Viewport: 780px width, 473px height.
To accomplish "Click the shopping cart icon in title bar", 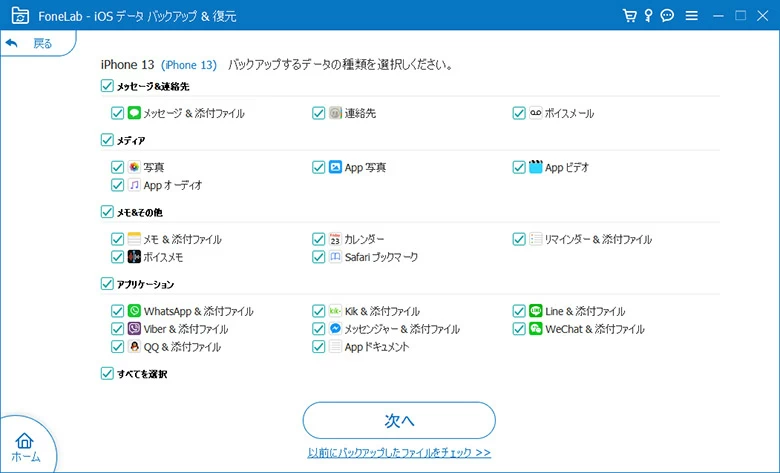I will (x=630, y=15).
